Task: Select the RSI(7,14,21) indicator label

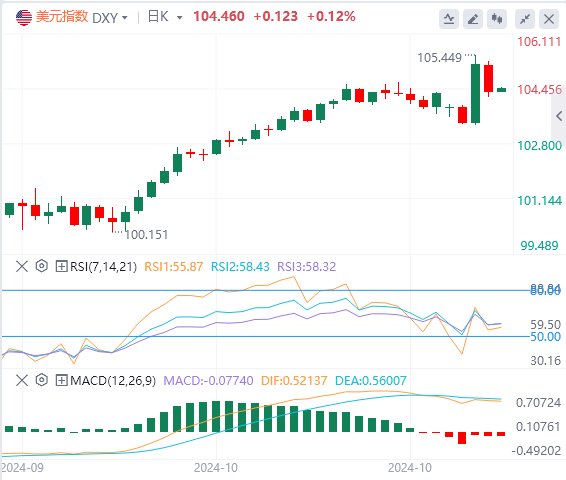Action: (x=104, y=267)
